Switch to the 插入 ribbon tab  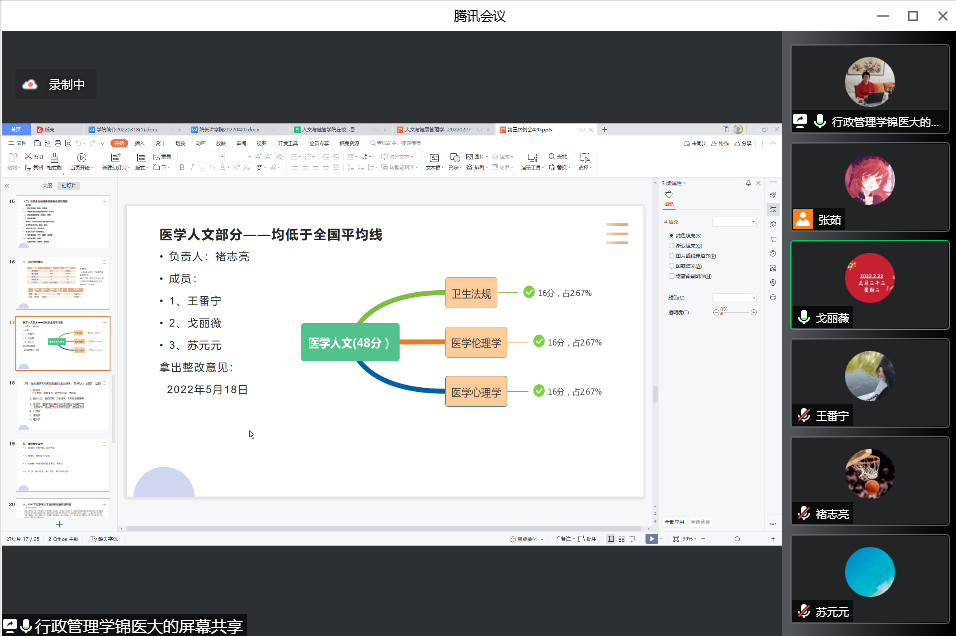pos(139,143)
